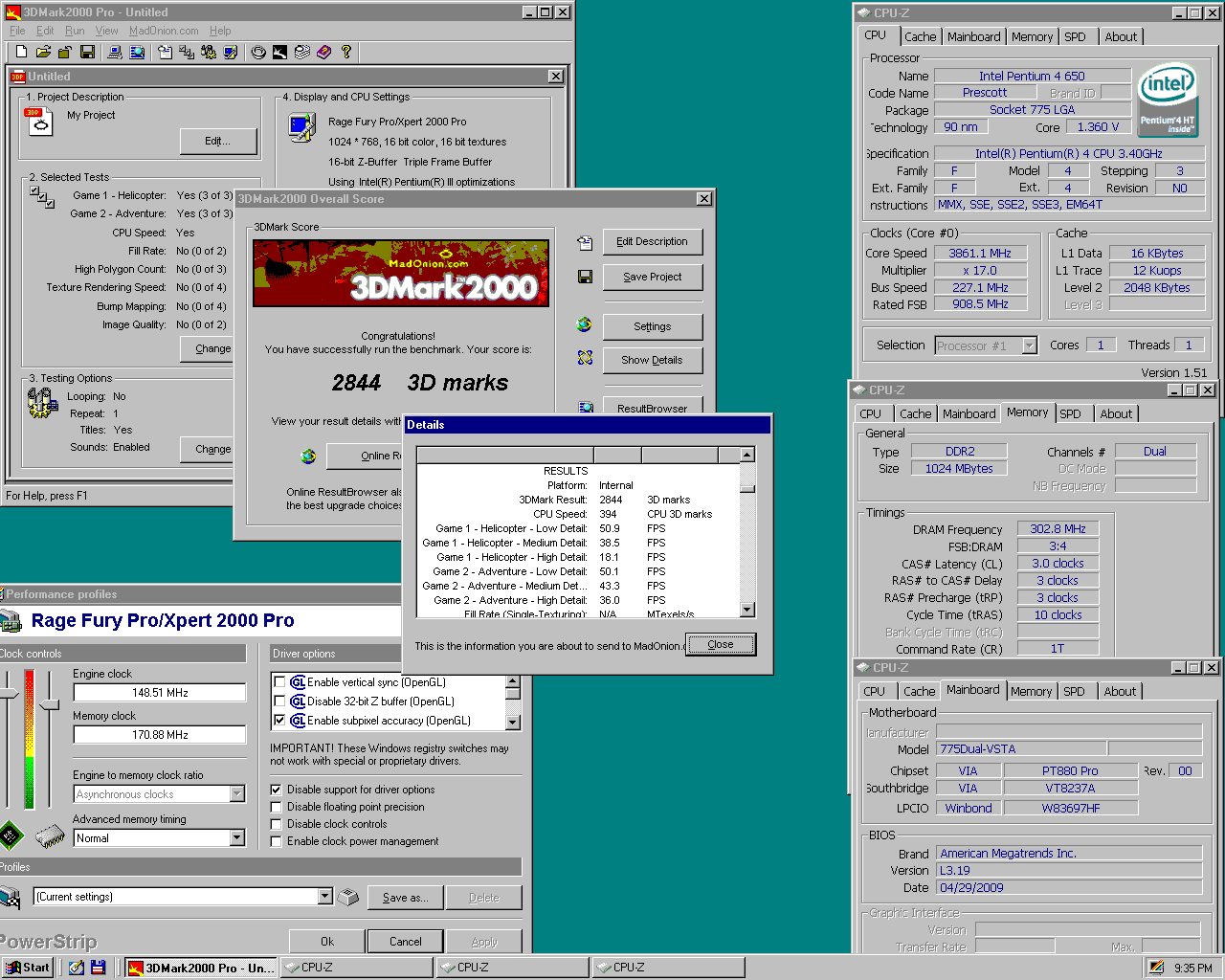
Task: Click the memory chip icon under clock sliders
Action: point(50,837)
